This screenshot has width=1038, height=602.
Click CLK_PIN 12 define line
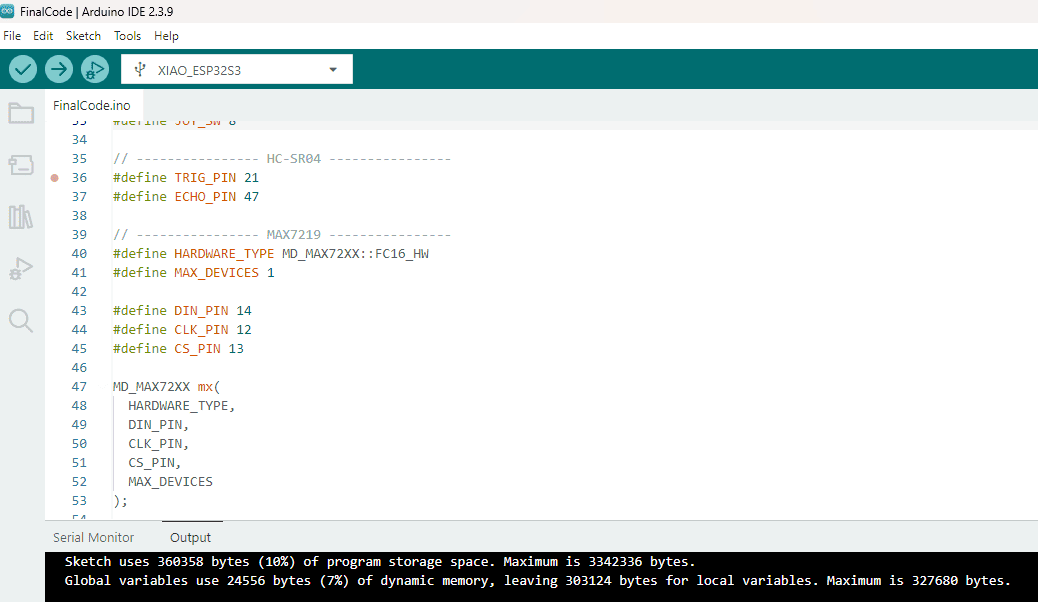(182, 330)
